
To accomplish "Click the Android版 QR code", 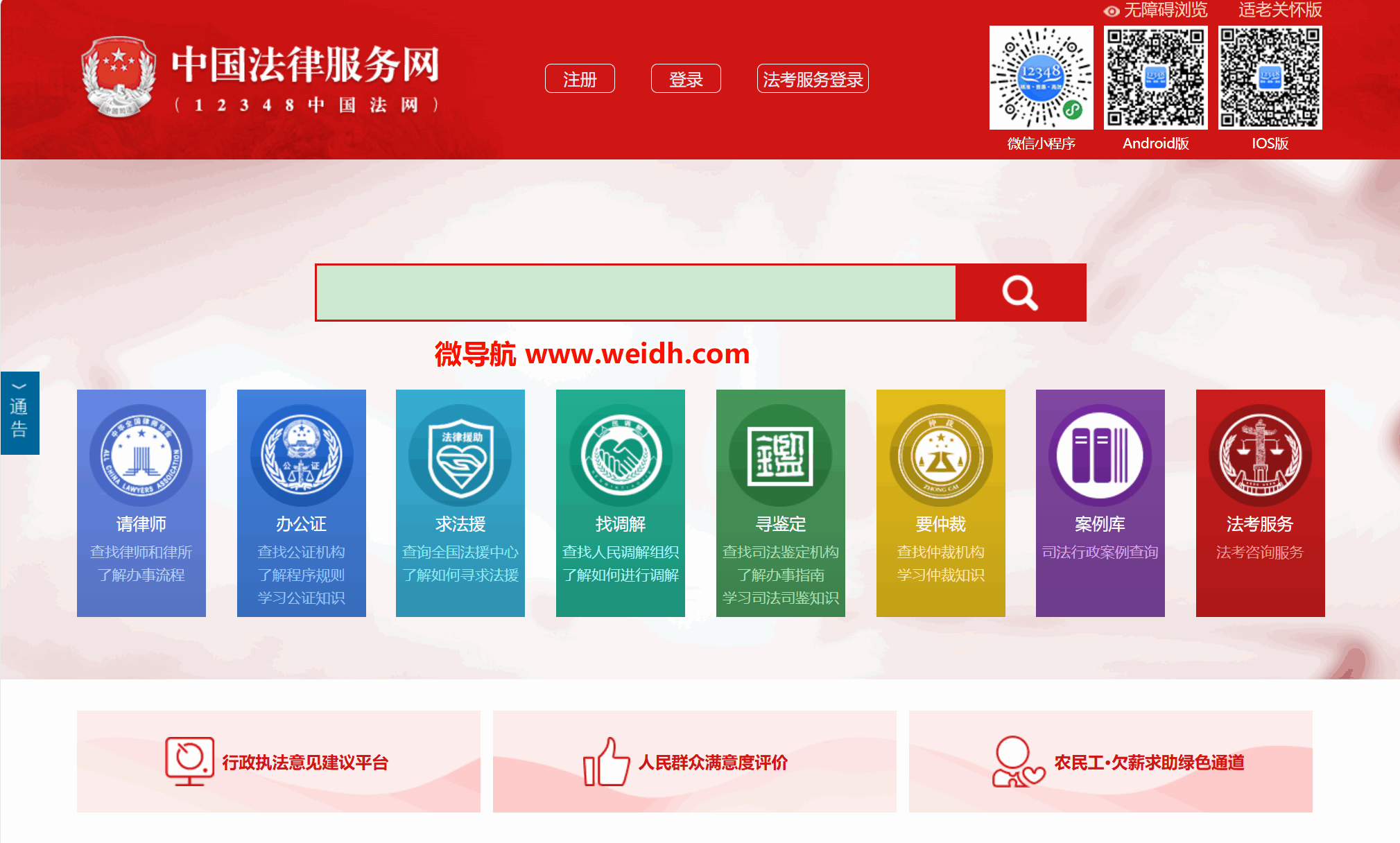I will coord(1156,78).
